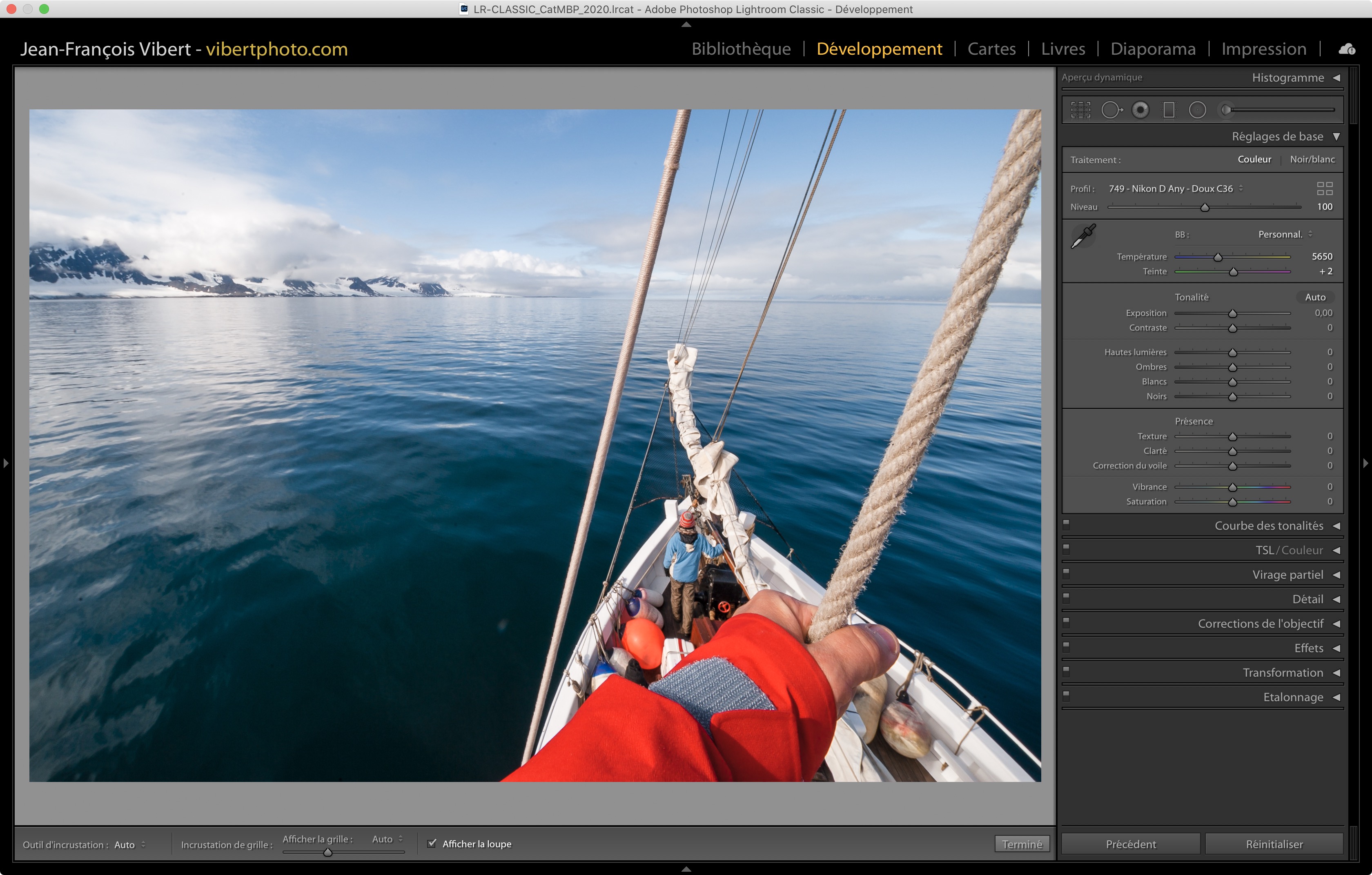Switch treatment to Noir/blanc

(1312, 160)
